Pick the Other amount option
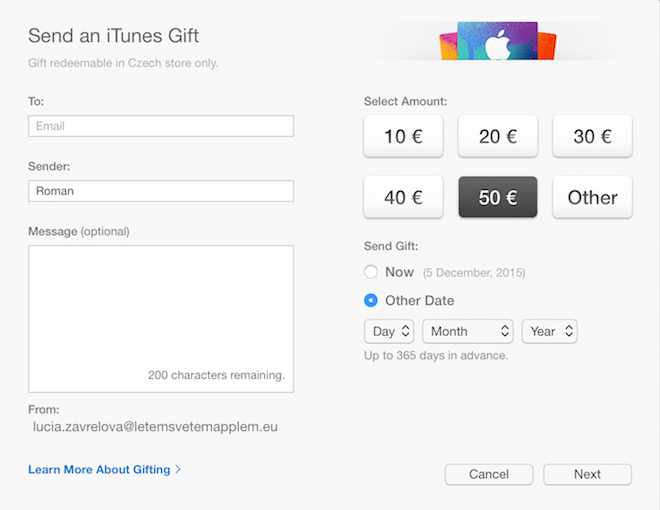This screenshot has width=660, height=510. coord(592,197)
